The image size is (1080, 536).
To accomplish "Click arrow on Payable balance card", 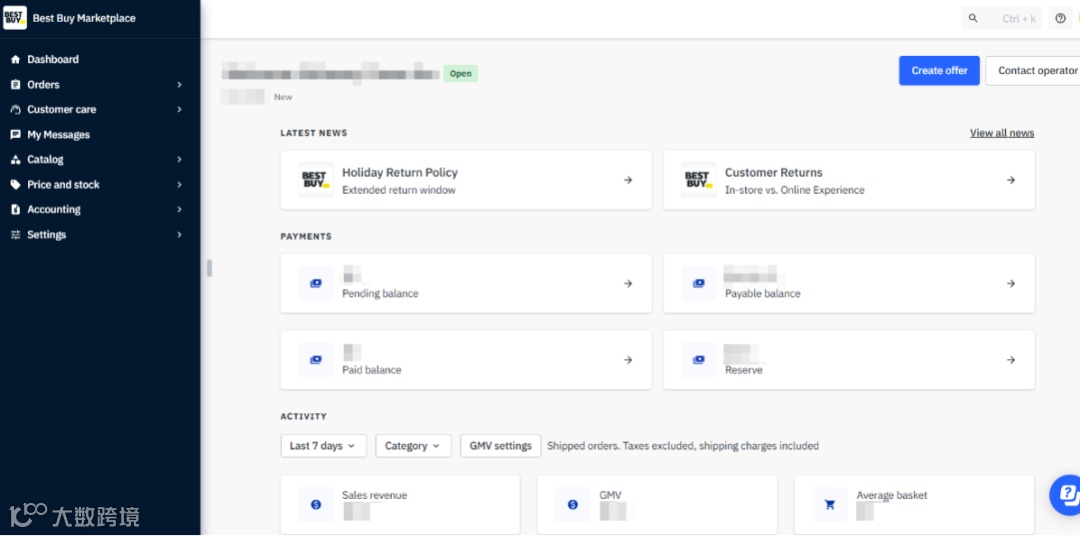I will click(x=1010, y=283).
